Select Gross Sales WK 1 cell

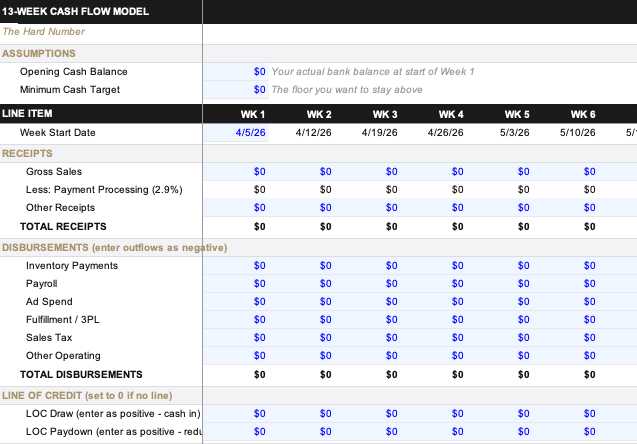tap(236, 171)
